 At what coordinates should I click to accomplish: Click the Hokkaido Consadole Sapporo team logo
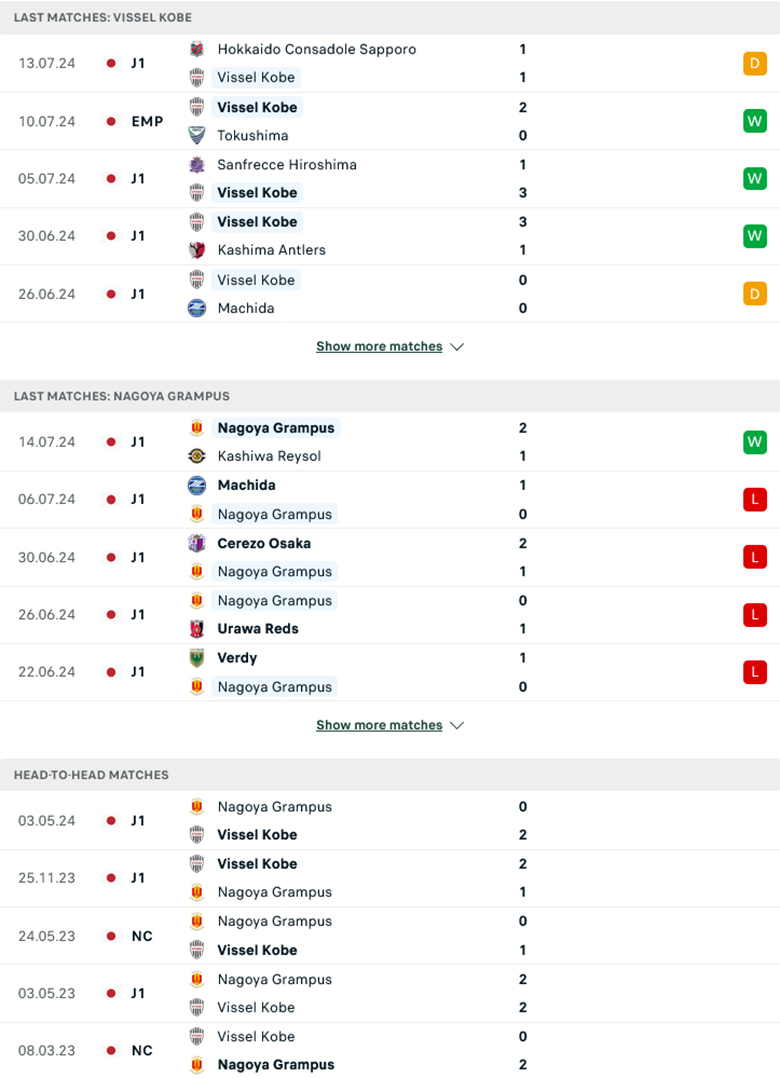[x=197, y=49]
